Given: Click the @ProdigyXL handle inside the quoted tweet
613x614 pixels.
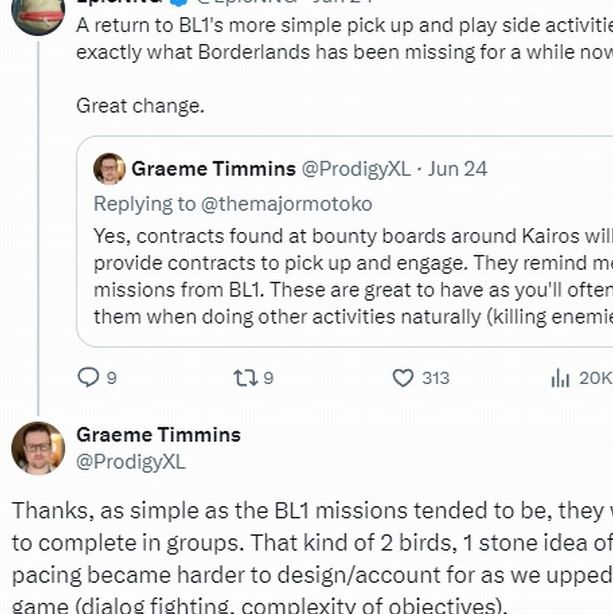Looking at the screenshot, I should pos(356,168).
